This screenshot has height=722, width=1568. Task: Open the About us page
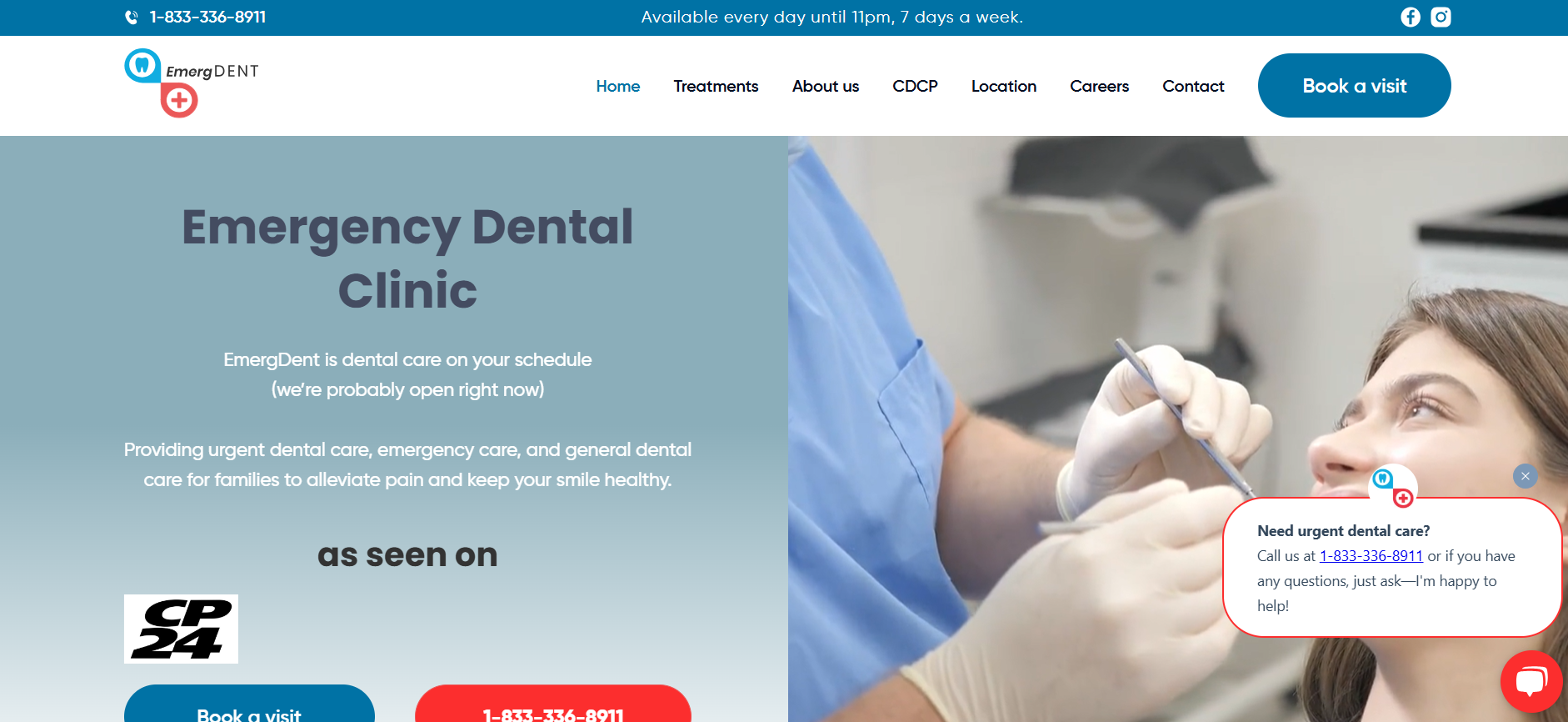[826, 86]
